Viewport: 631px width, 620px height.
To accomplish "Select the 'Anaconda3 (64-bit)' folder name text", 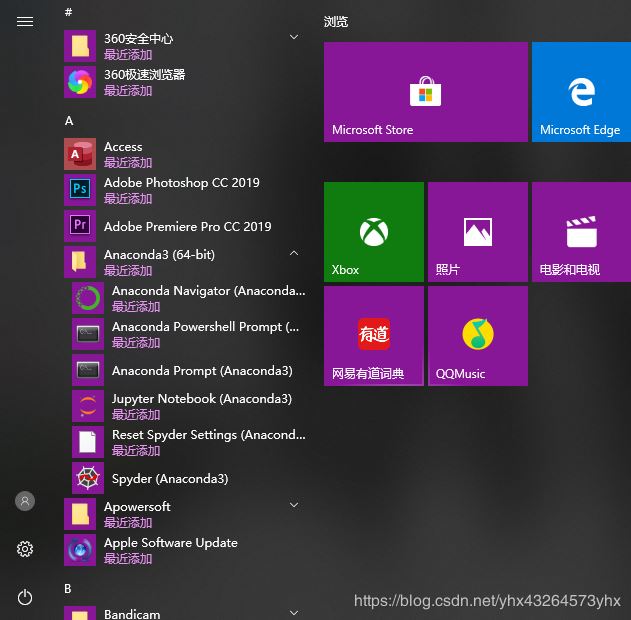I will point(159,255).
